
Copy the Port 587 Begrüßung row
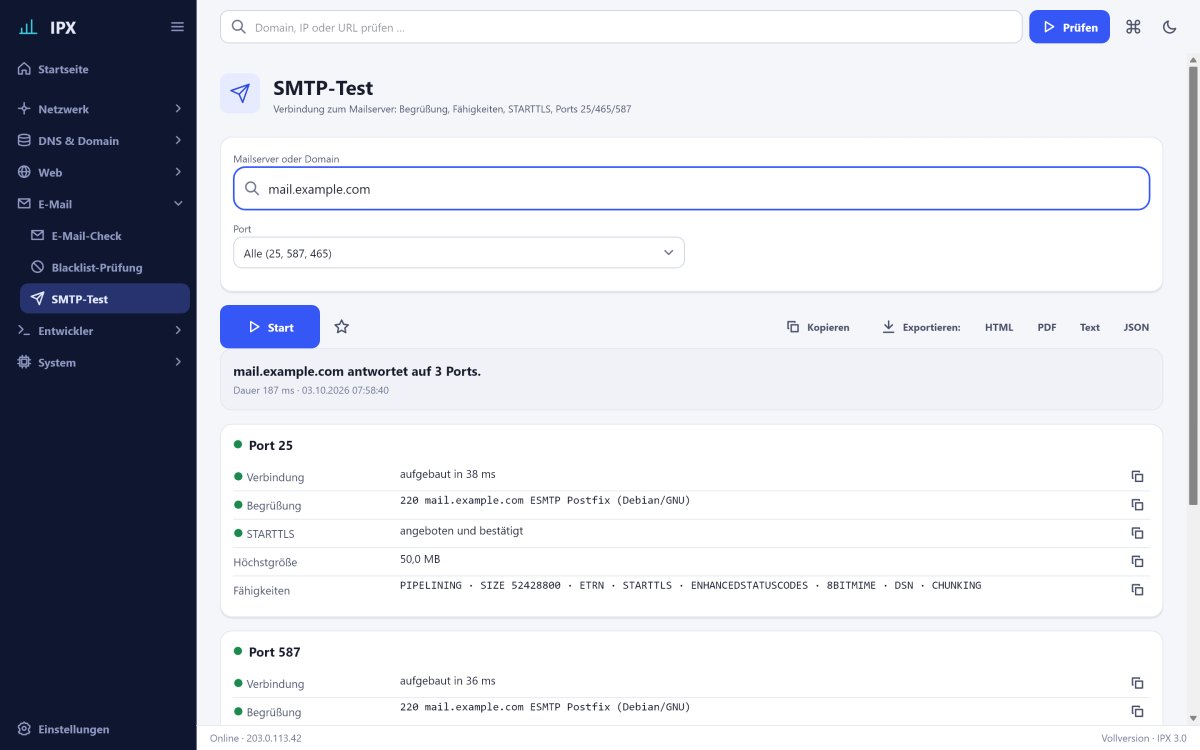(x=1137, y=711)
